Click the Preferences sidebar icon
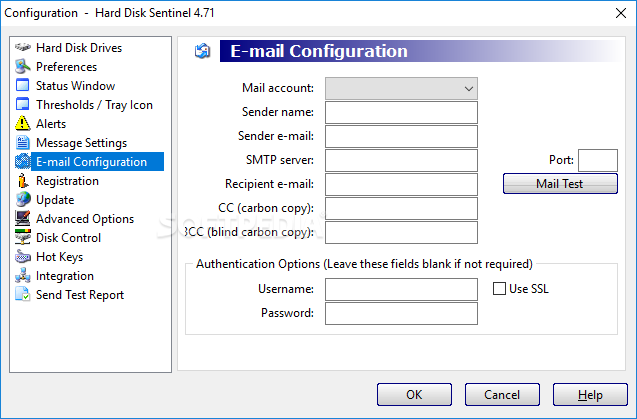This screenshot has width=637, height=419. click(x=23, y=66)
